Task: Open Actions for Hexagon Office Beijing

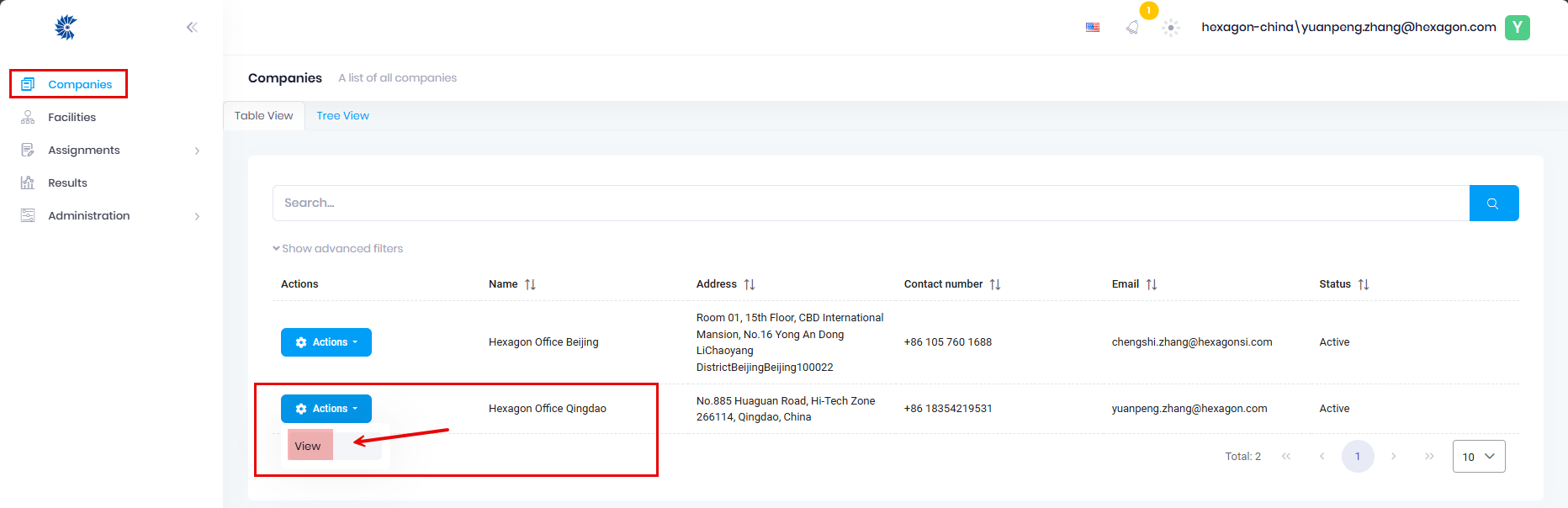Action: point(326,342)
